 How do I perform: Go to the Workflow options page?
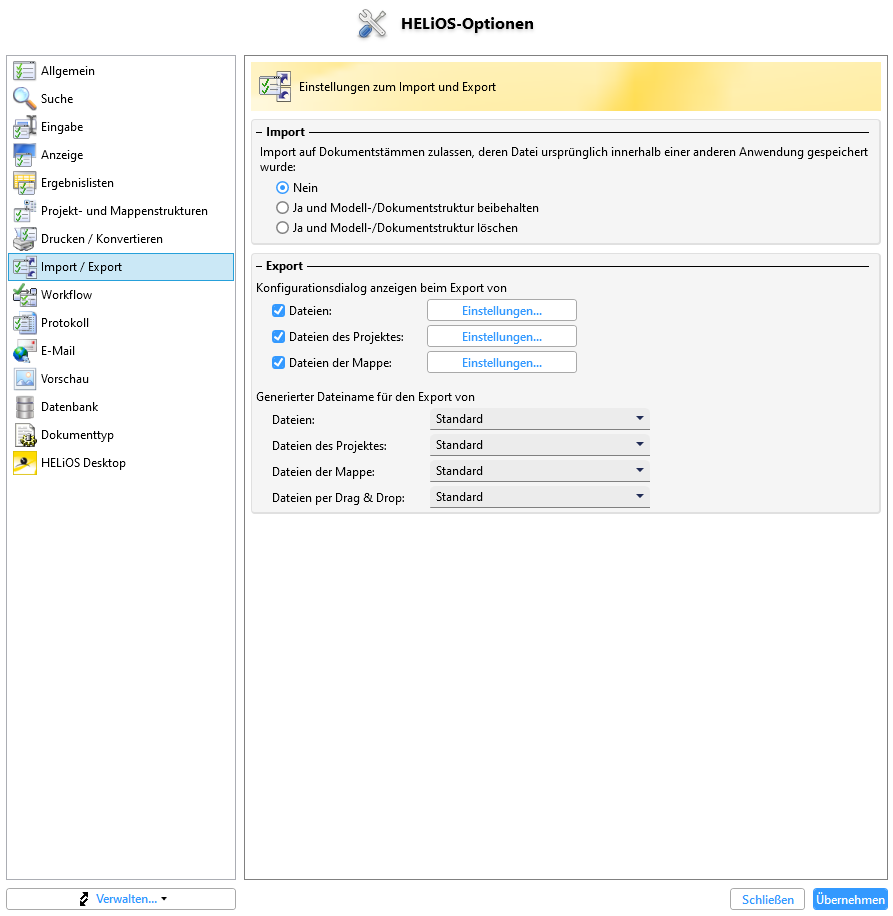pyautogui.click(x=121, y=295)
